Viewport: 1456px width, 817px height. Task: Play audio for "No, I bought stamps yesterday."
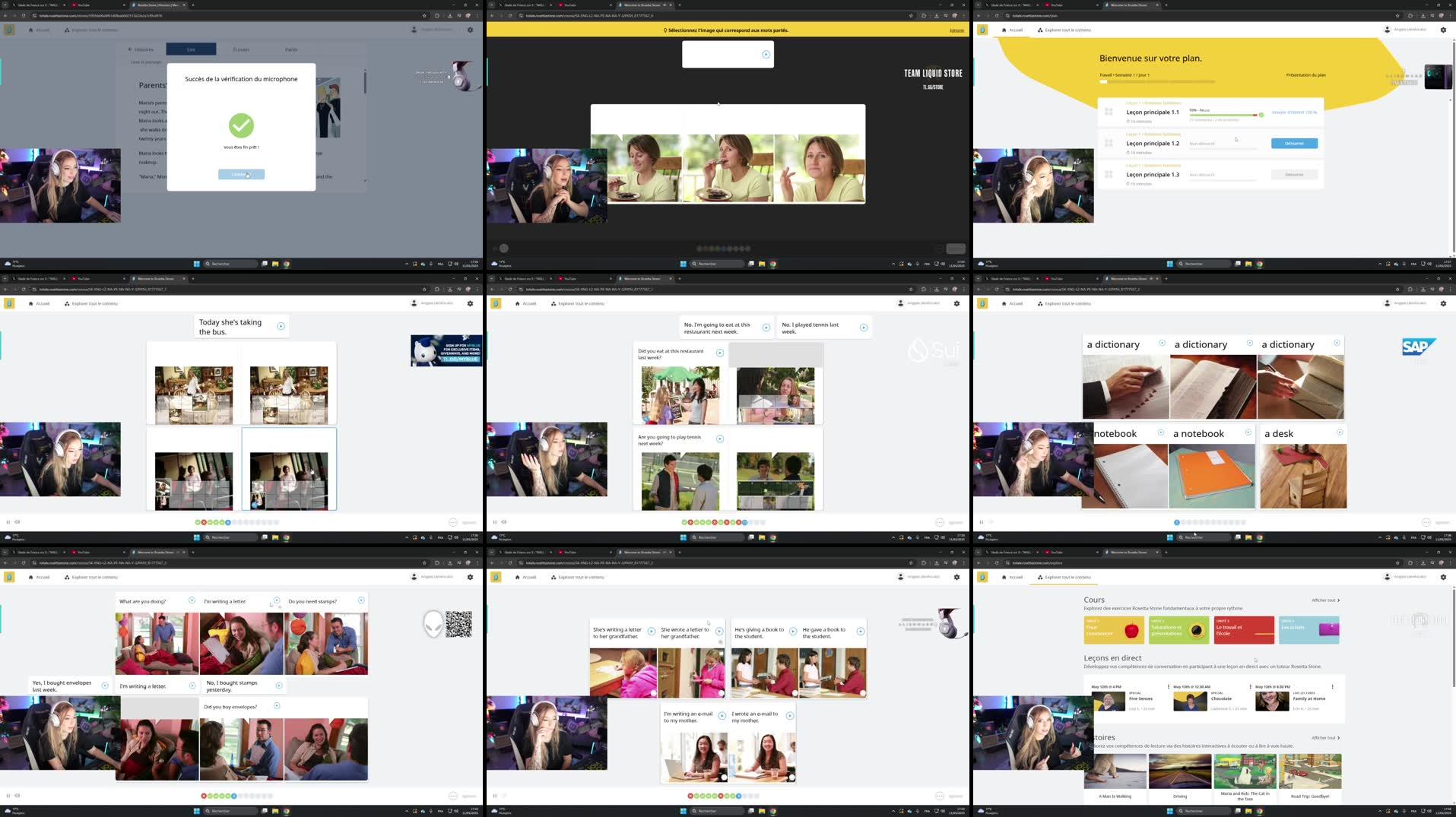click(279, 686)
